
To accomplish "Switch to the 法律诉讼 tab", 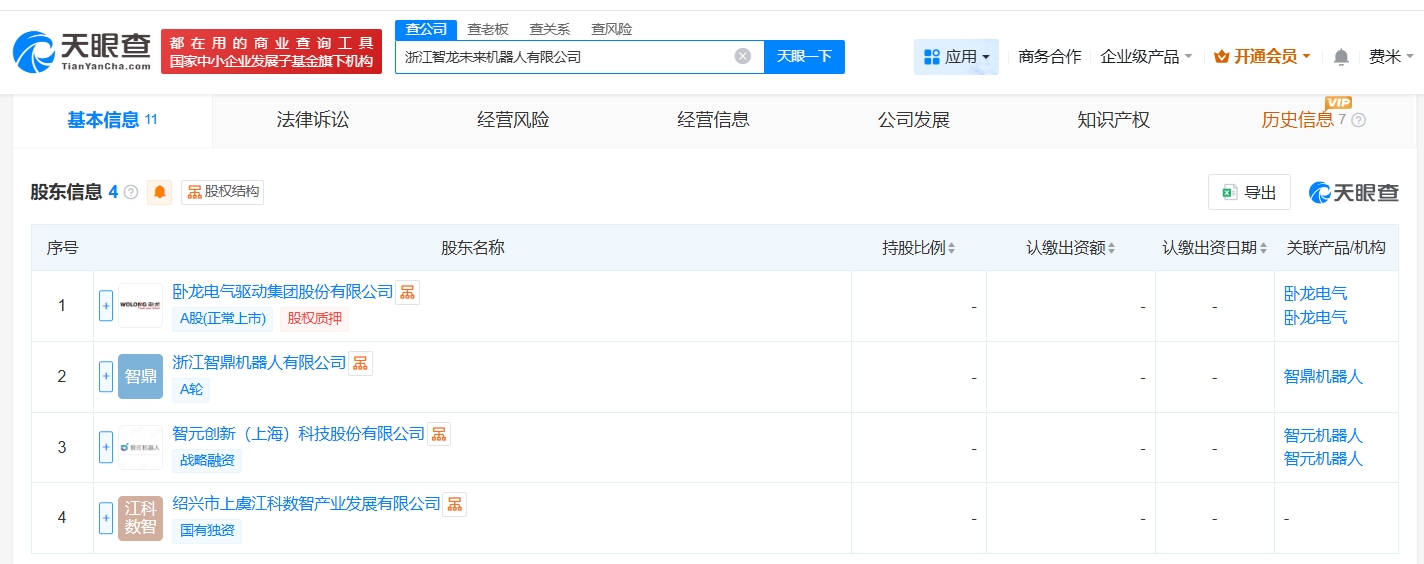I will point(313,120).
